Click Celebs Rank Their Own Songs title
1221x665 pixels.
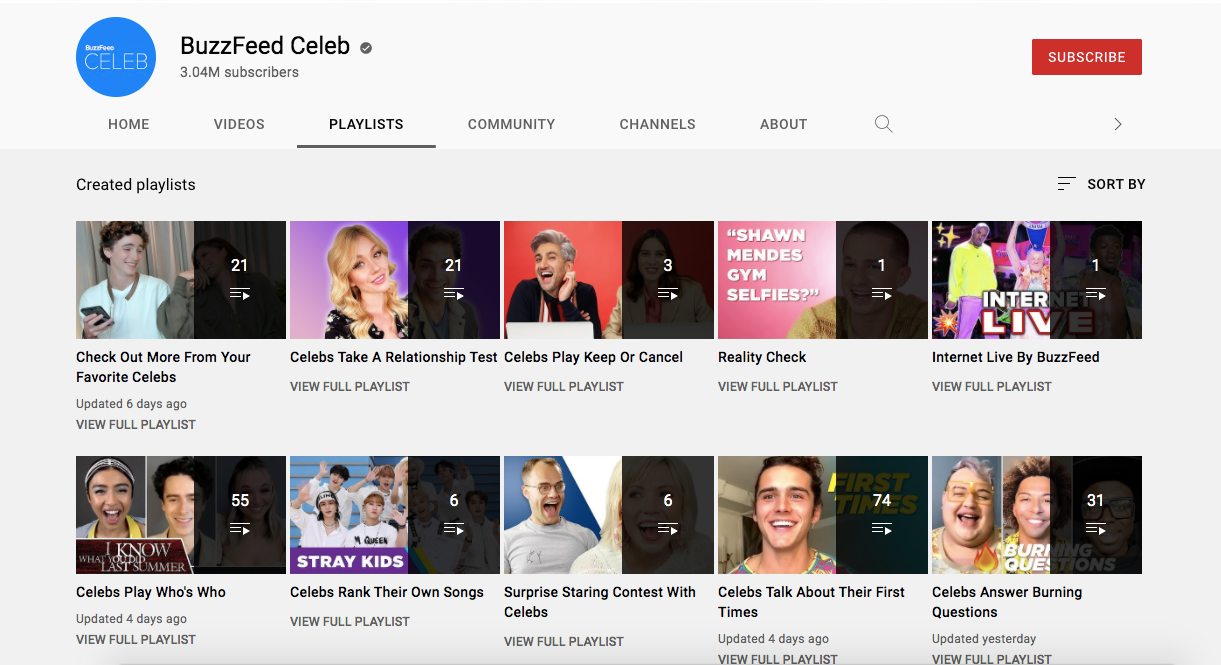387,592
